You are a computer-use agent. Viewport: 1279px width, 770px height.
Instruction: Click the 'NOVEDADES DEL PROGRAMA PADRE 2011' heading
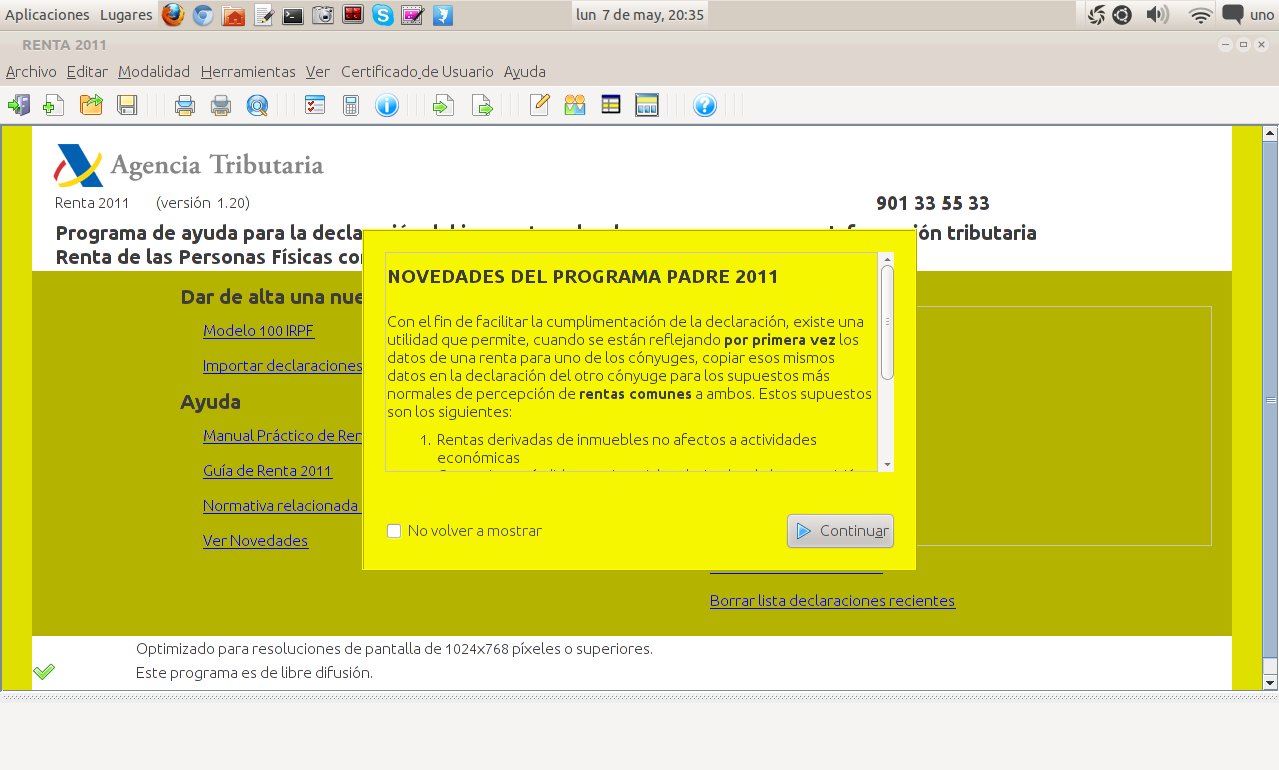583,277
